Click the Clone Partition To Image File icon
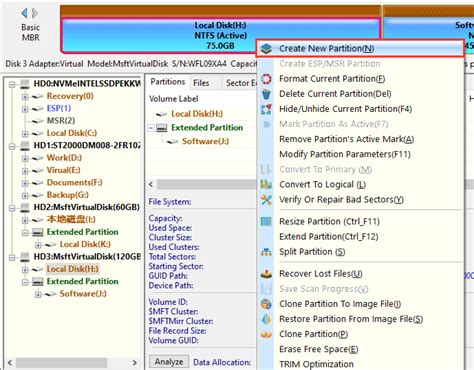This screenshot has width=474, height=370. (266, 304)
